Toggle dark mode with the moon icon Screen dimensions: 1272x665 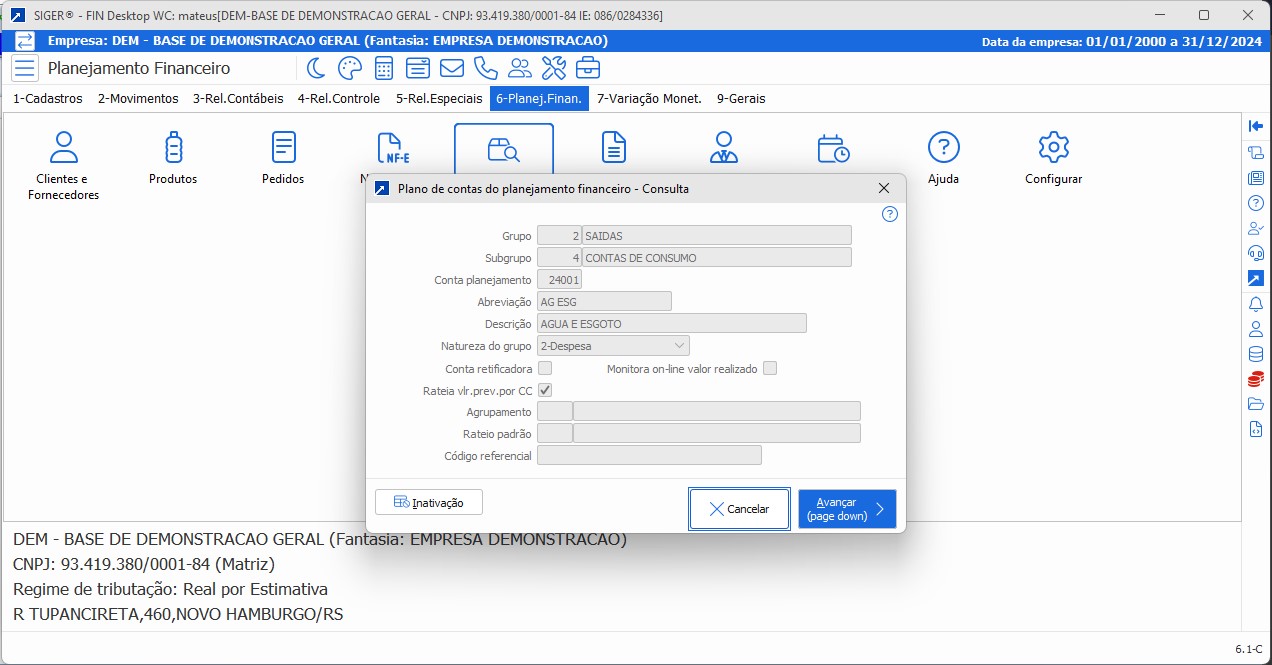click(x=316, y=68)
